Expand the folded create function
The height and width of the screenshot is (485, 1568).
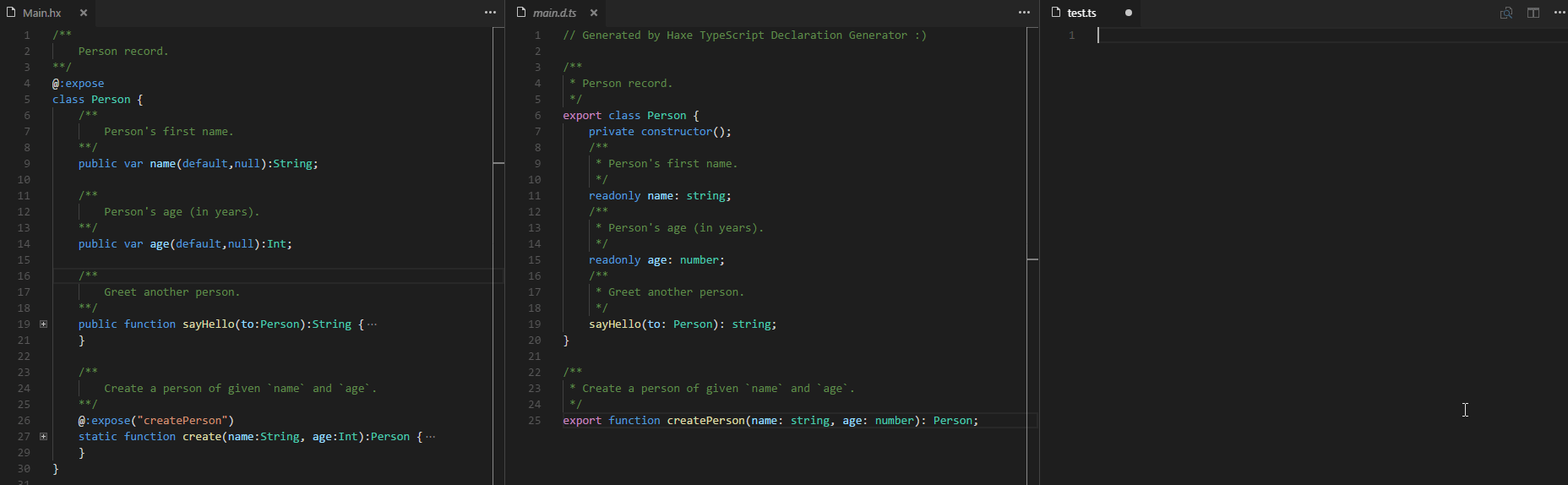[x=43, y=436]
